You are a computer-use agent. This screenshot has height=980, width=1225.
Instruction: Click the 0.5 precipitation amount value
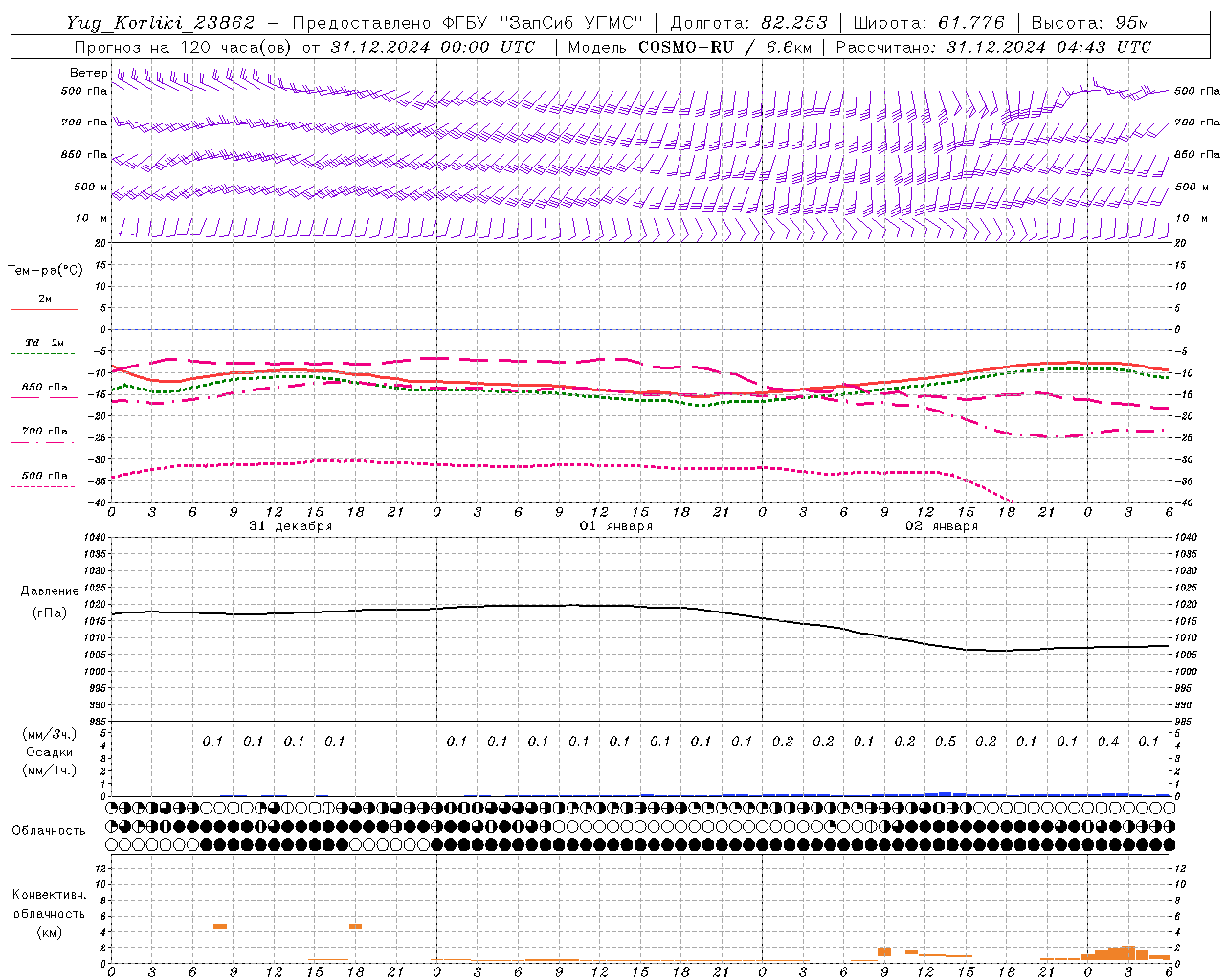coord(946,742)
